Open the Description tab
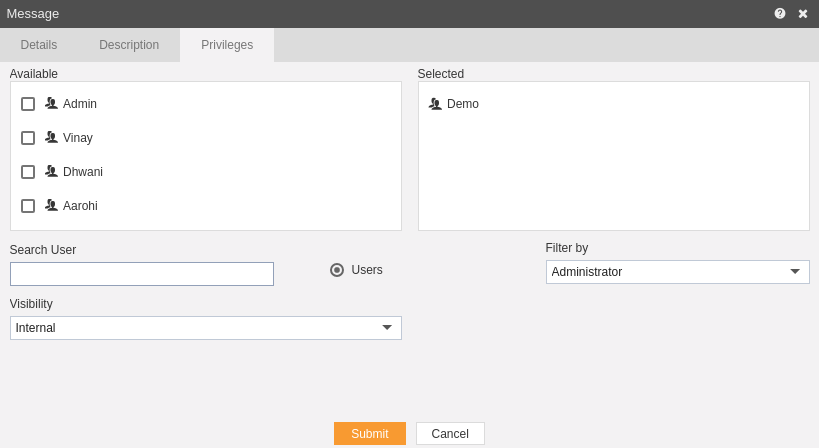This screenshot has width=819, height=448. pos(129,45)
